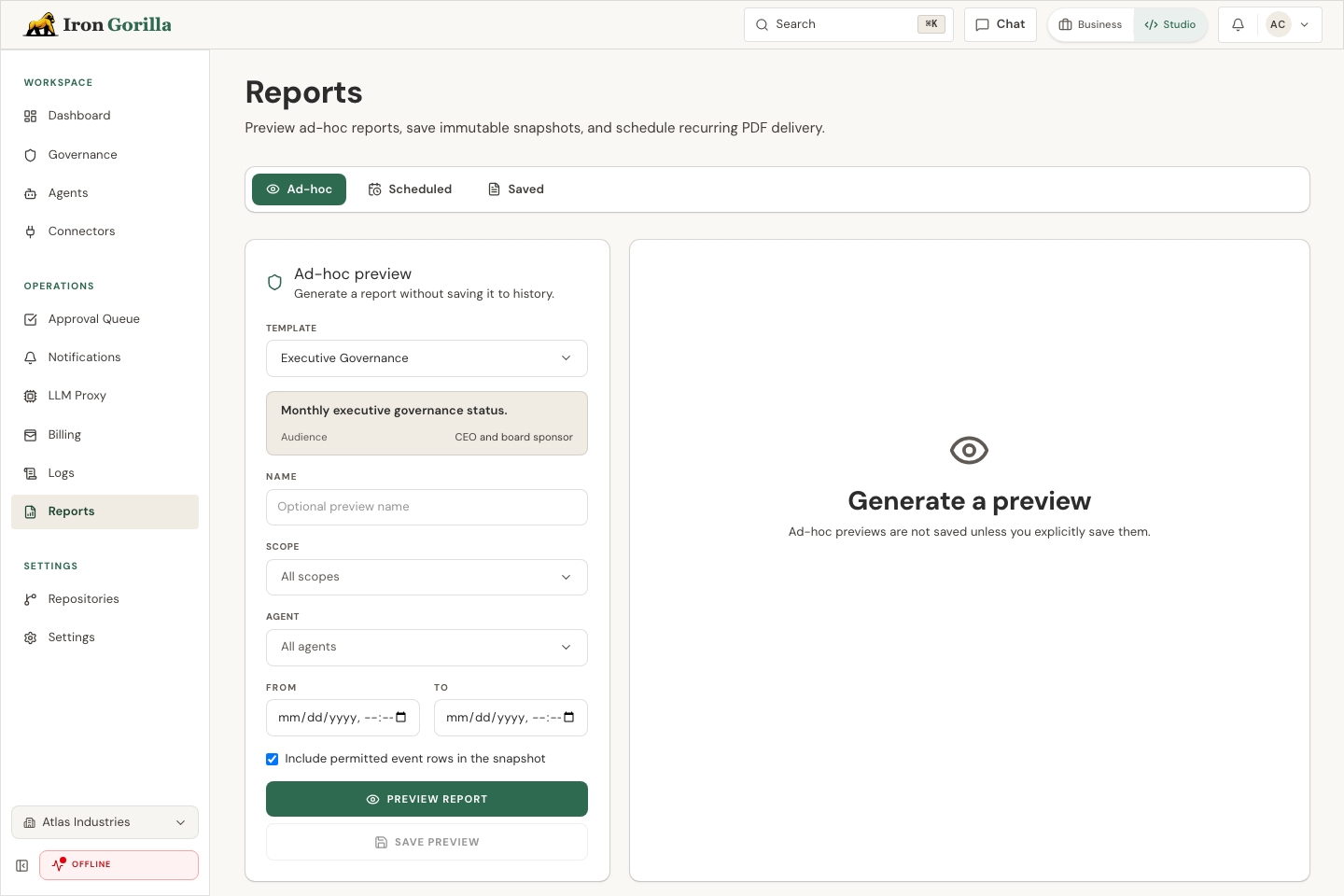1344x896 pixels.
Task: Expand the user menu chevron
Action: point(1305,25)
